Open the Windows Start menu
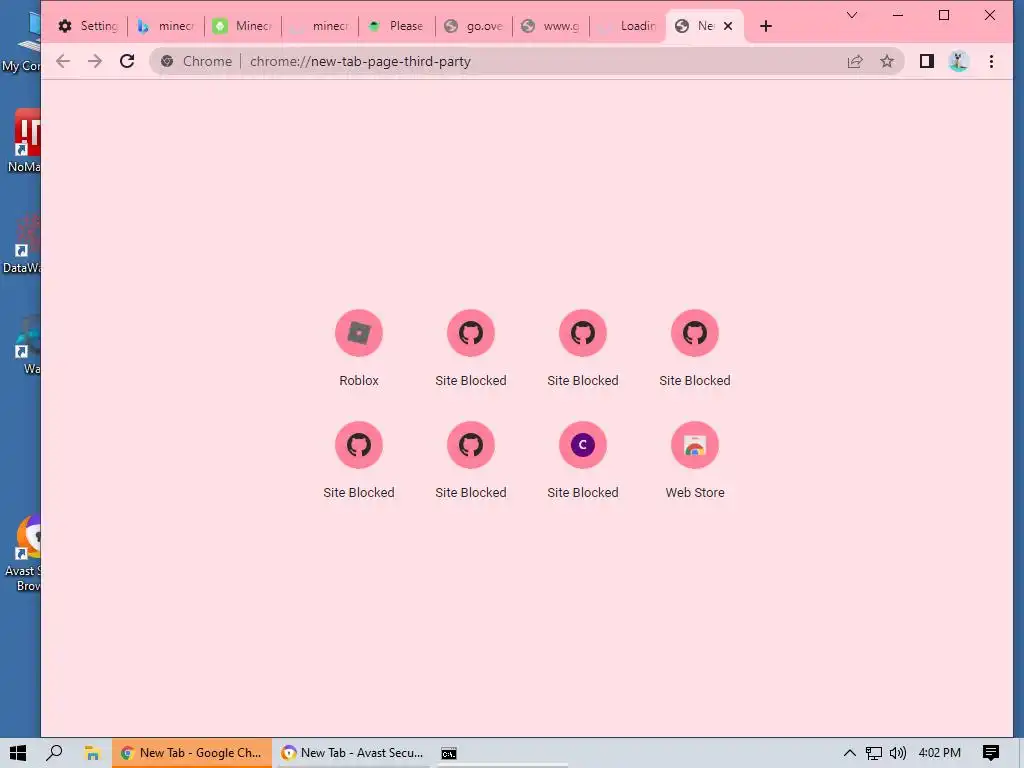The height and width of the screenshot is (768, 1024). (x=18, y=753)
